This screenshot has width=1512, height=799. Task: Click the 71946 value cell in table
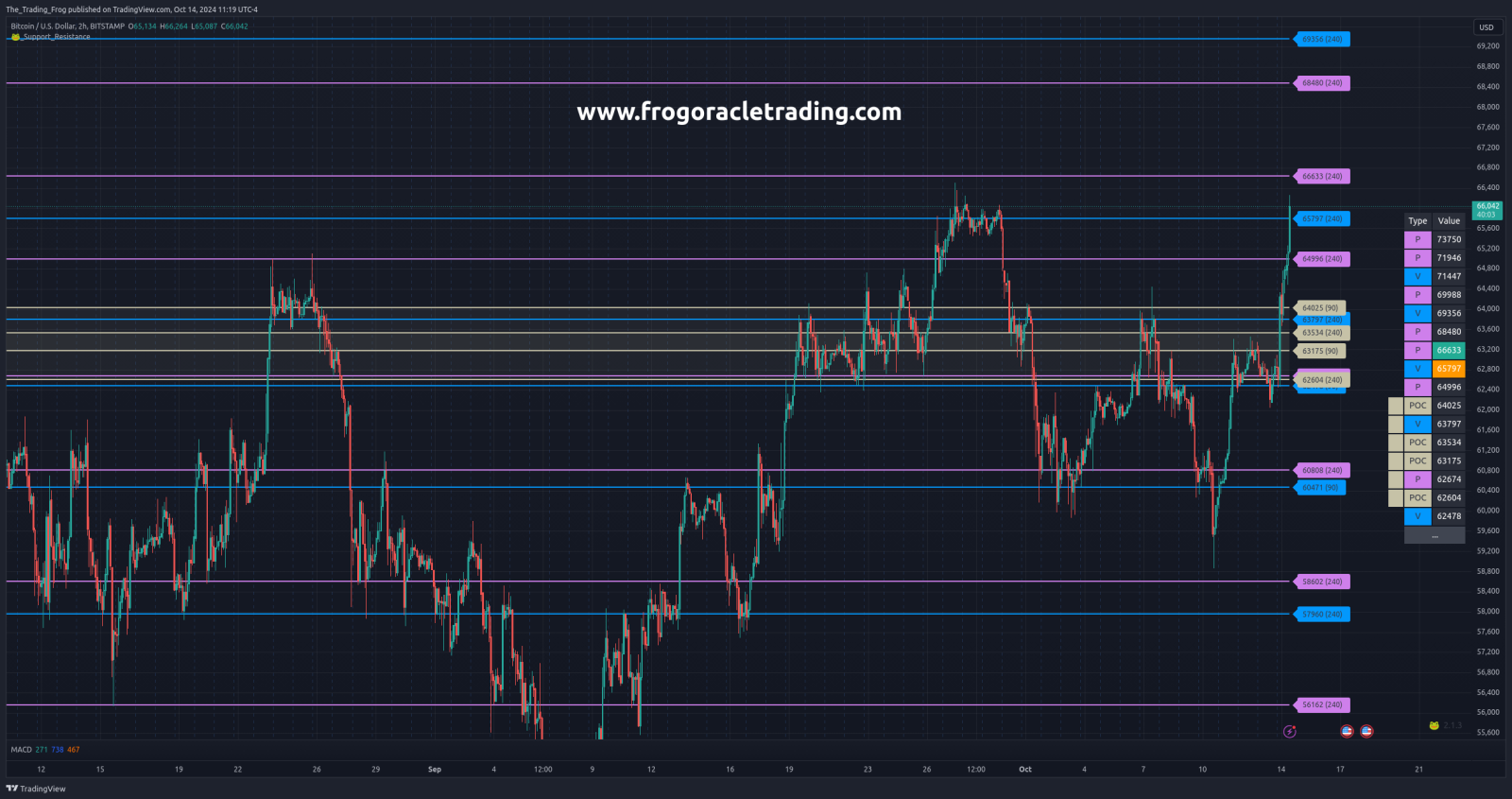(x=1449, y=258)
